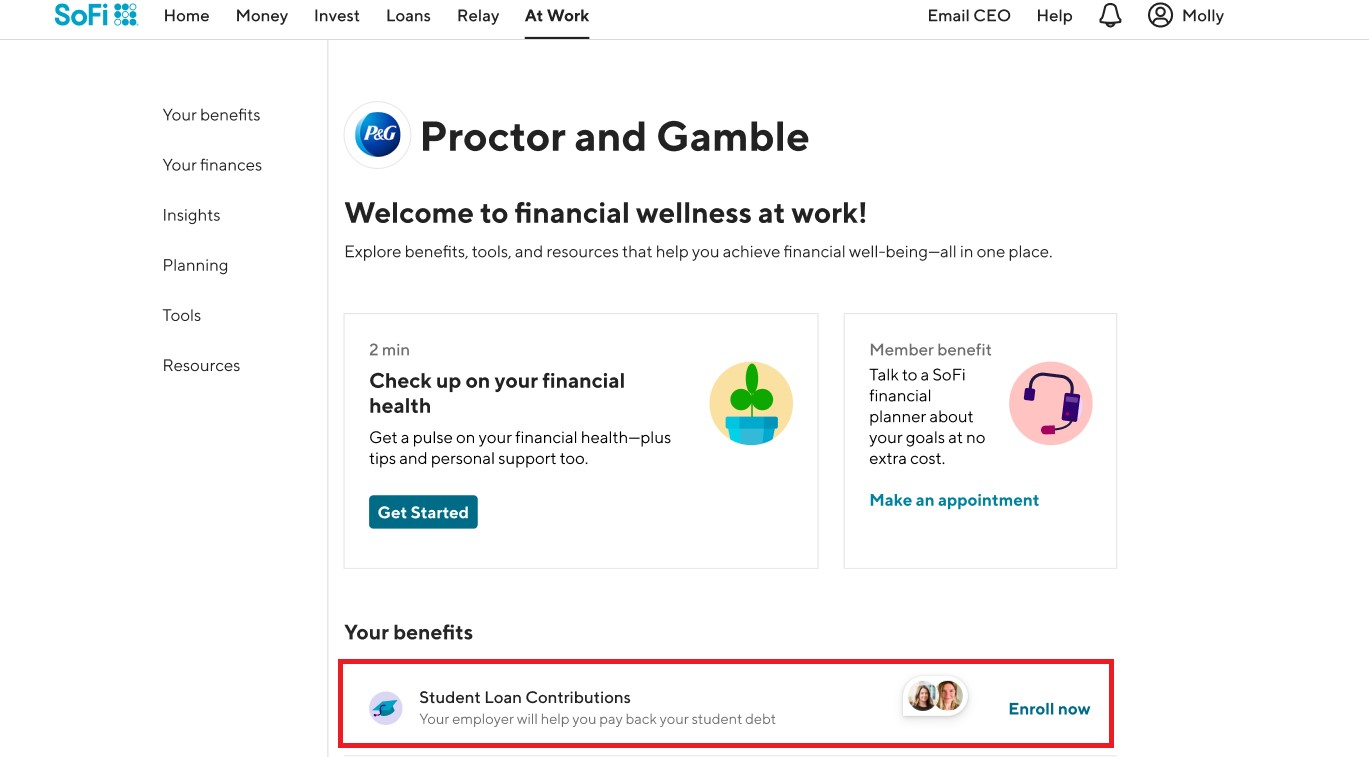This screenshot has width=1369, height=757.
Task: Click the SoFi logo
Action: click(x=95, y=15)
